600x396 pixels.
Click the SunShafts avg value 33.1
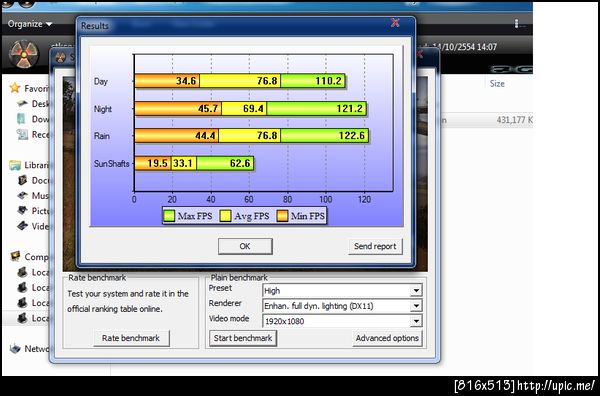(183, 163)
